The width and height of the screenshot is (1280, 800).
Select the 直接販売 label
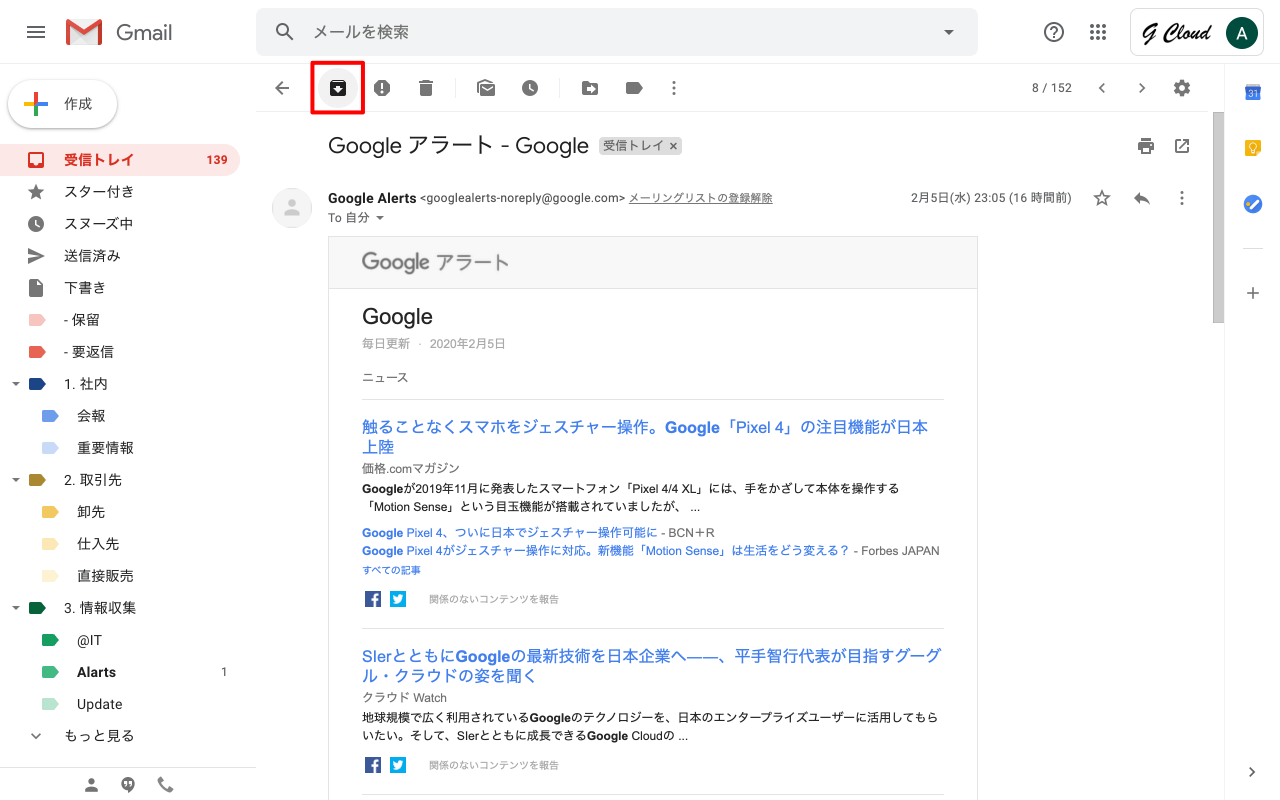click(120, 576)
